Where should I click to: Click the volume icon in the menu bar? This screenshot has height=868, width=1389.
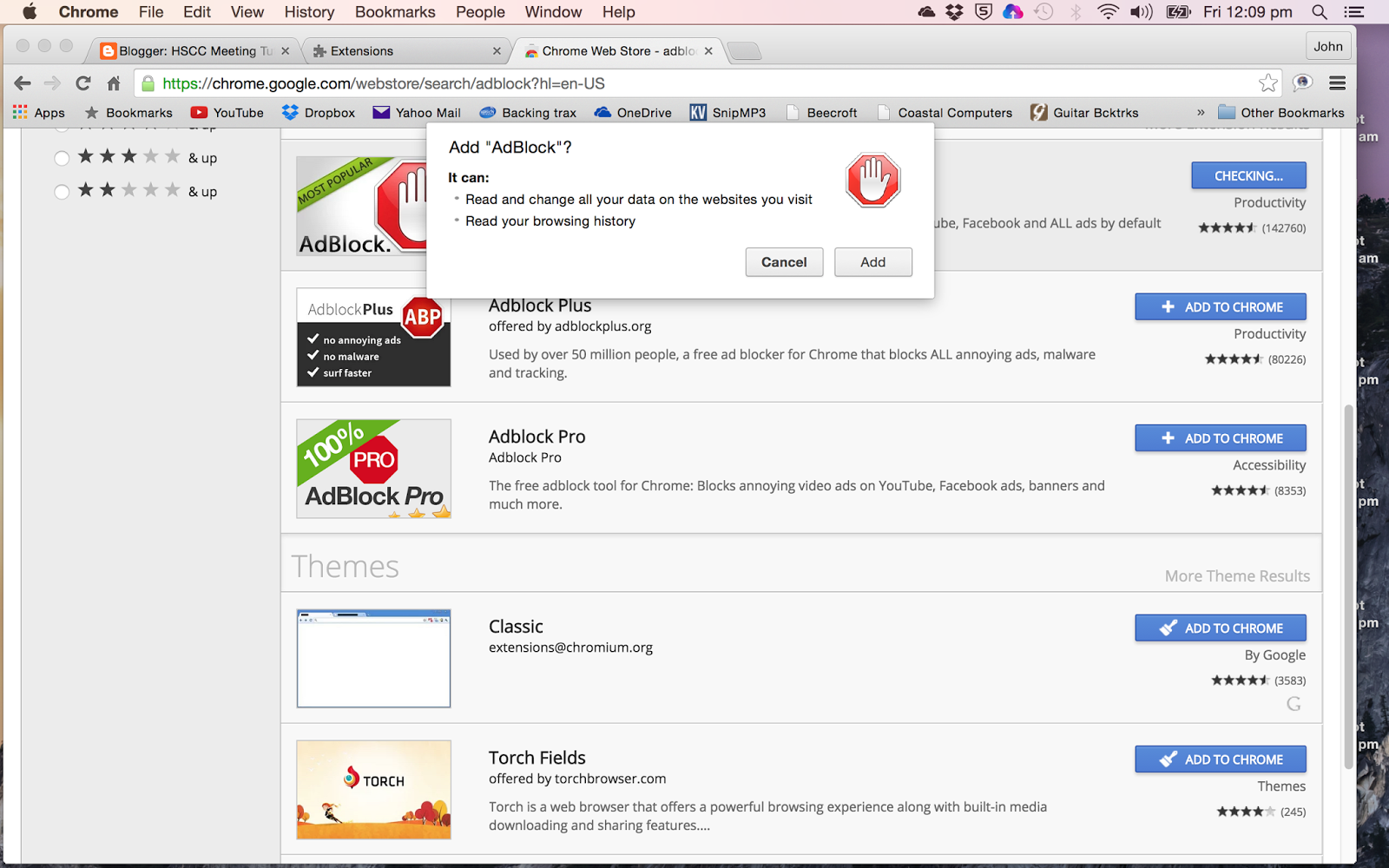tap(1141, 12)
